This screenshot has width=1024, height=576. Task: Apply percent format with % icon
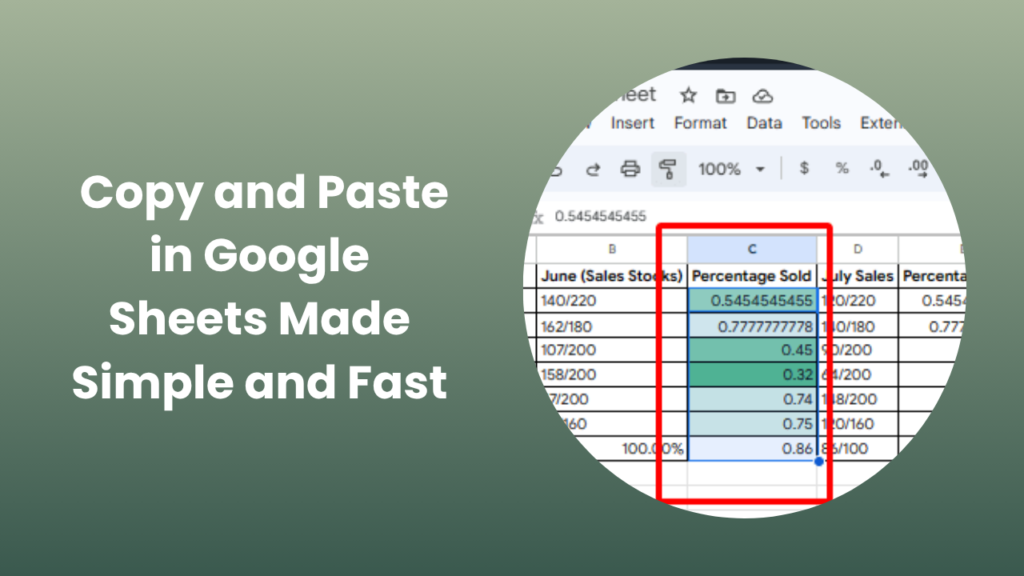(842, 169)
